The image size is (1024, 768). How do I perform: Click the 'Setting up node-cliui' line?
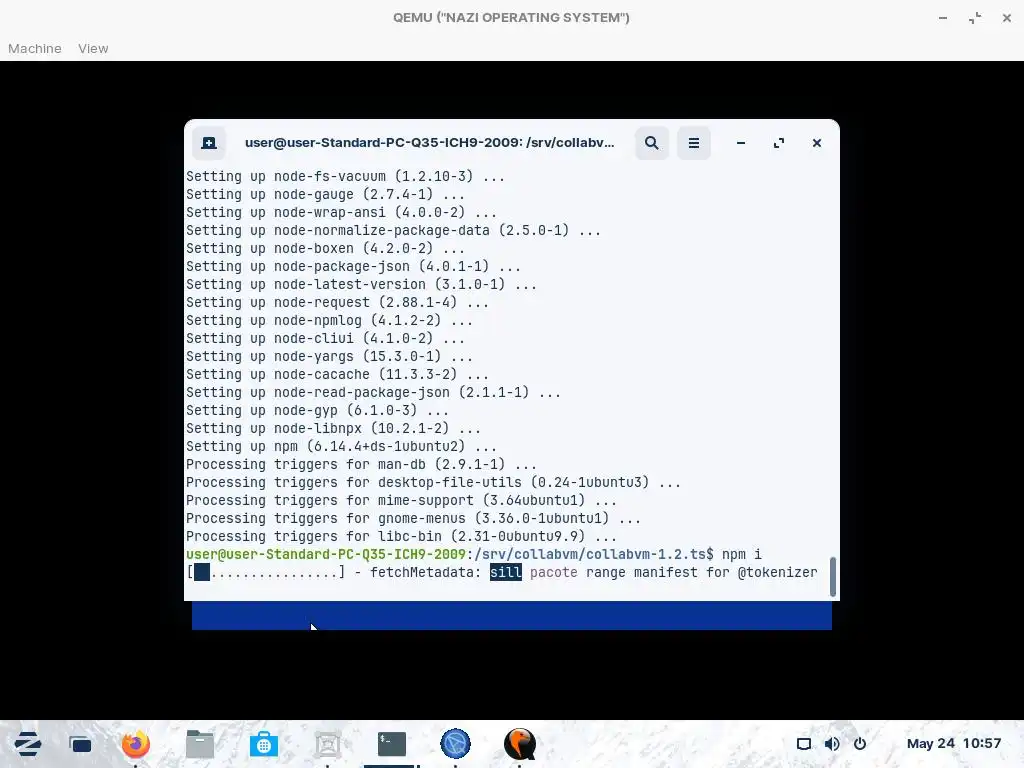point(325,338)
